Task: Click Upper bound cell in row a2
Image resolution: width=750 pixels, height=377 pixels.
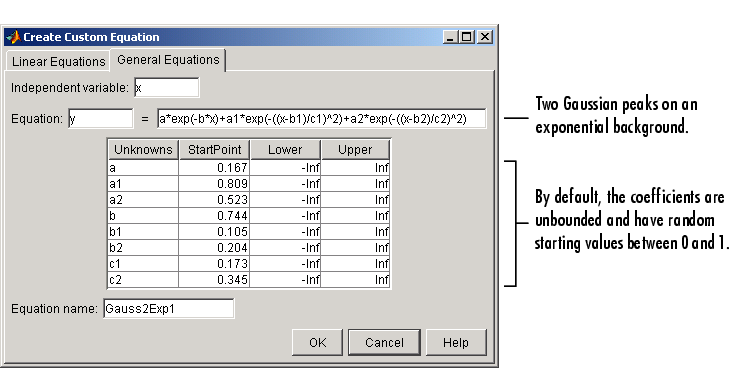Action: [355, 200]
